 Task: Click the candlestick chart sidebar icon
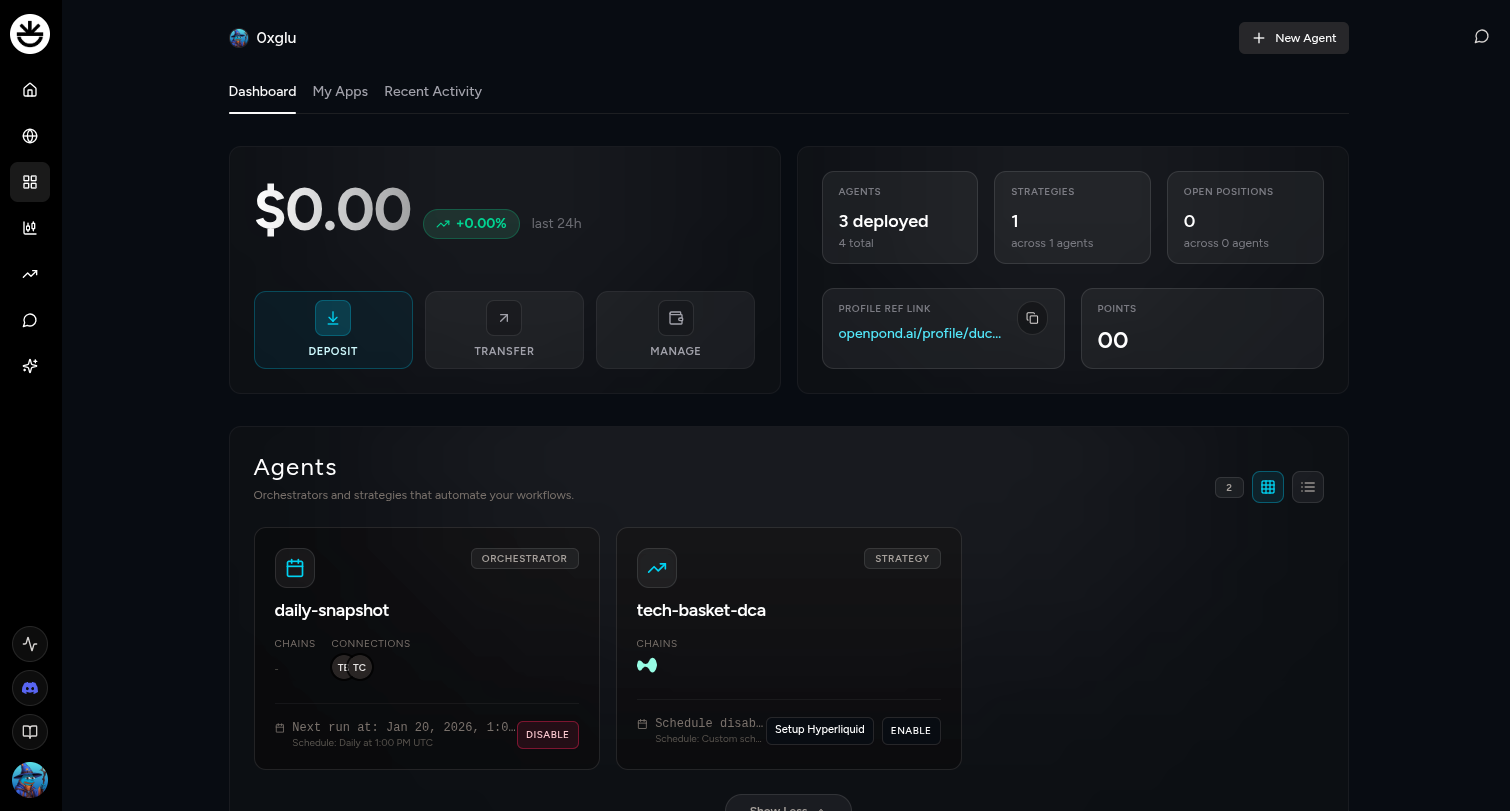30,228
